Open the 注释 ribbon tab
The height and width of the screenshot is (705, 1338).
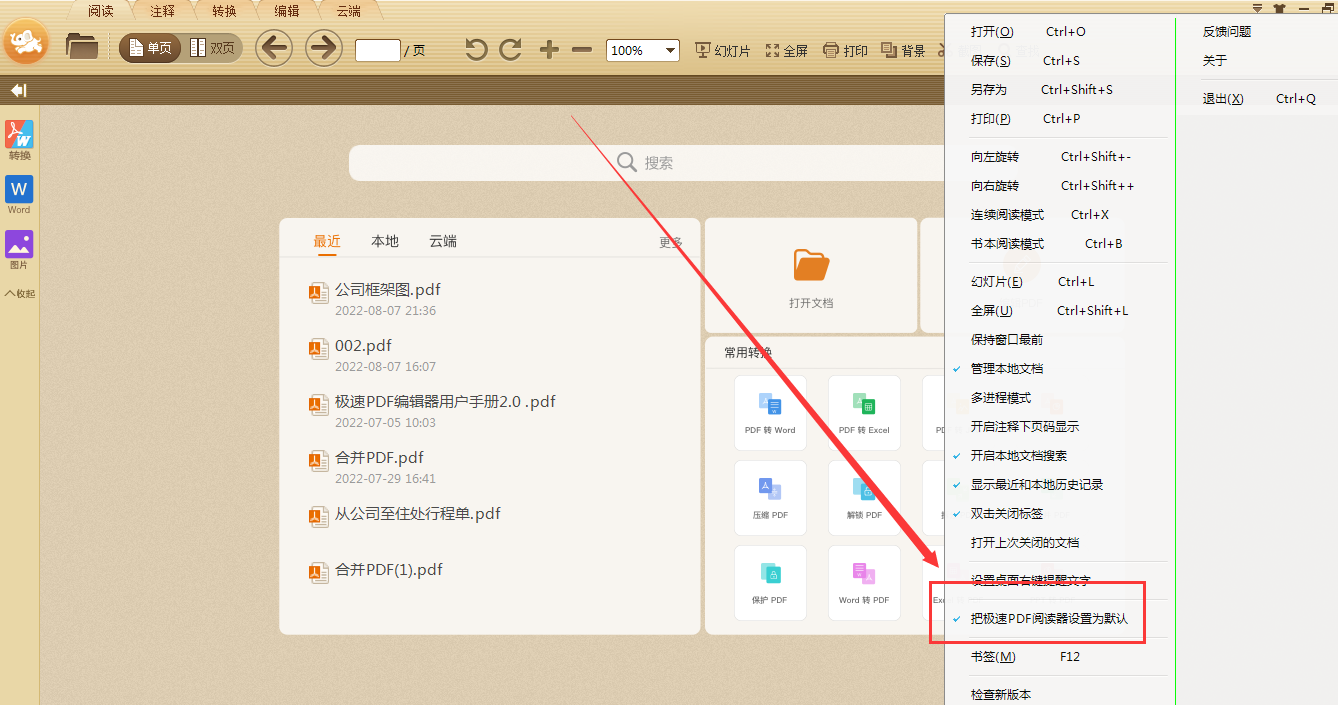click(x=163, y=11)
